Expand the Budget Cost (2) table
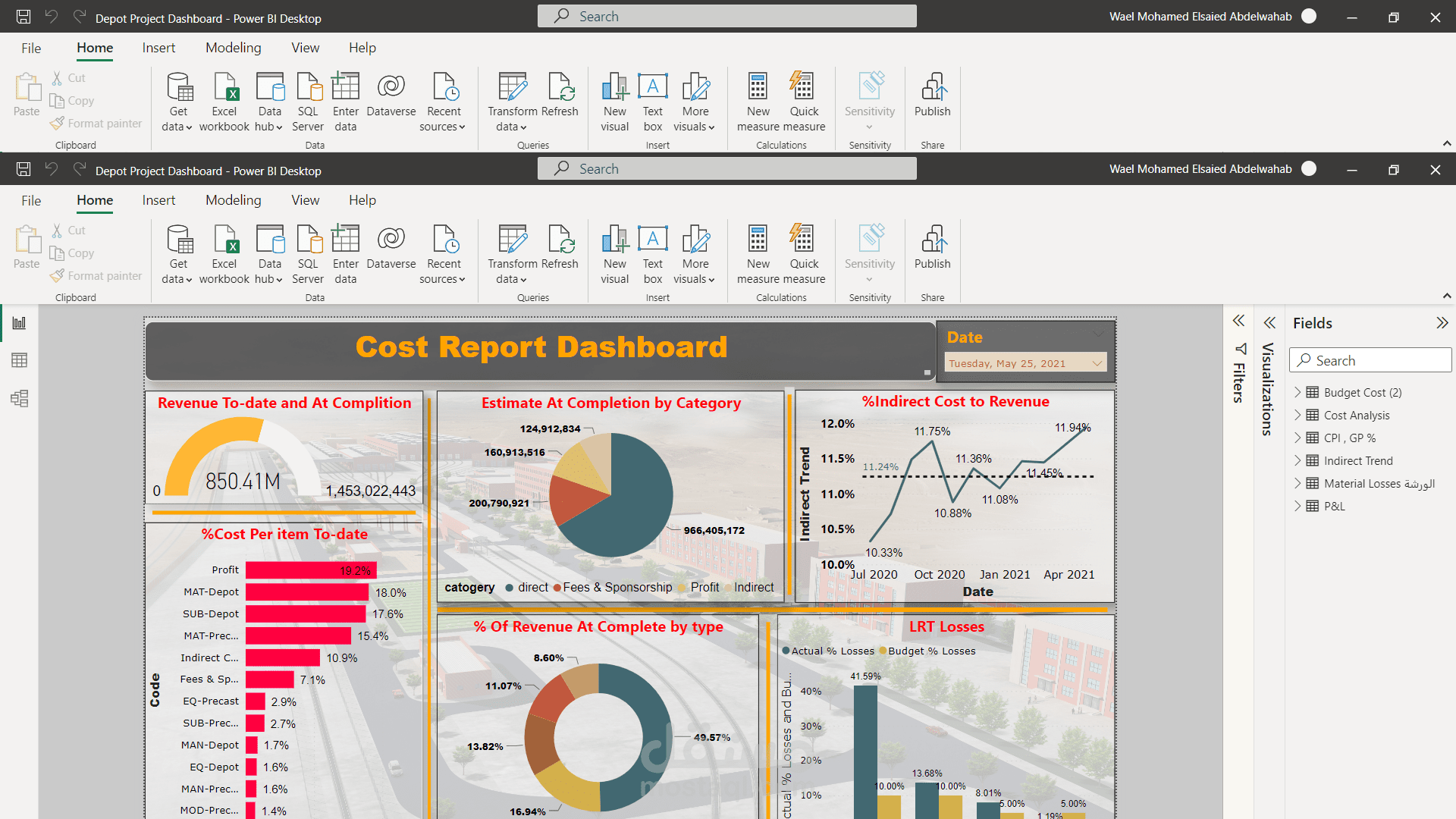The height and width of the screenshot is (819, 1456). point(1298,392)
